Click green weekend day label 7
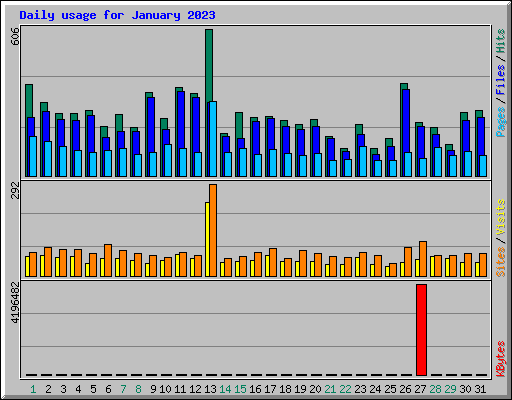This screenshot has height=400, width=512. (x=123, y=389)
